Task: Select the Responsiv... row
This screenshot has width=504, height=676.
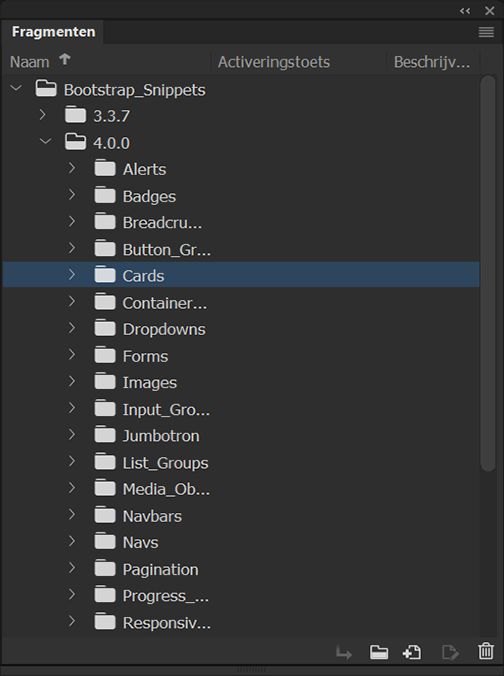Action: pos(241,623)
